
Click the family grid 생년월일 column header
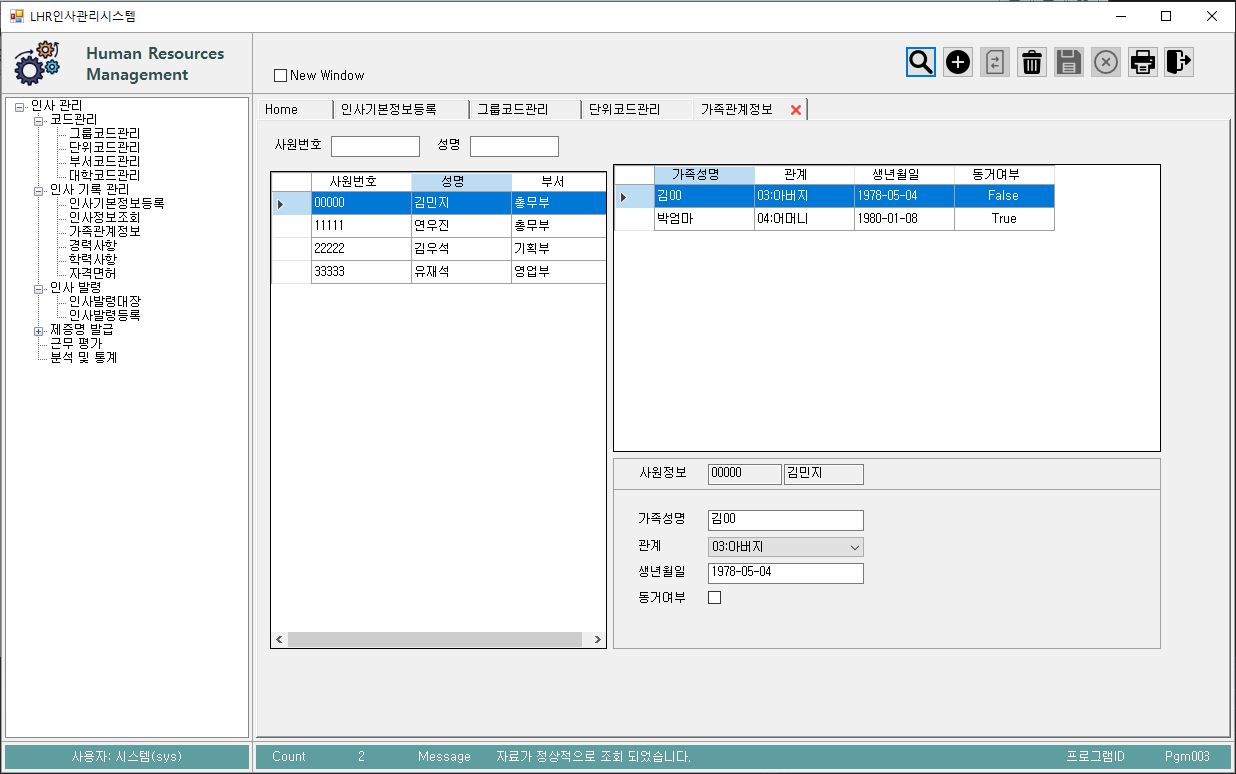click(x=904, y=175)
